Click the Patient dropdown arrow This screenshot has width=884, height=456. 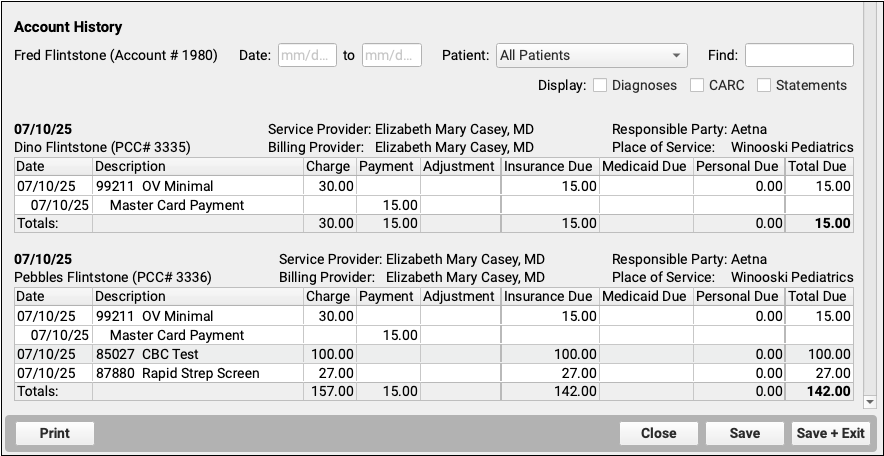pos(675,55)
